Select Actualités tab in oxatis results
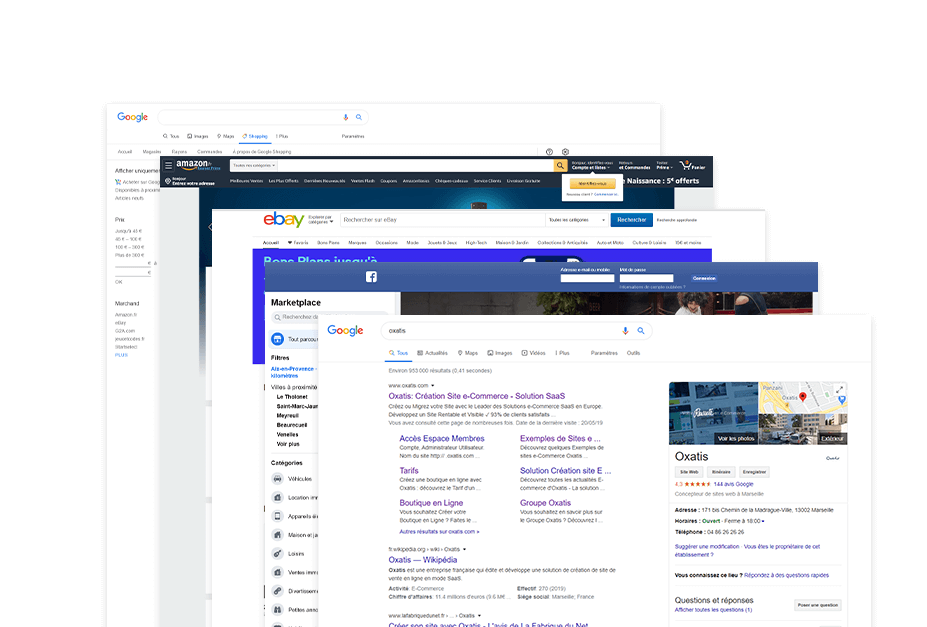Image resolution: width=927 pixels, height=627 pixels. [x=433, y=353]
